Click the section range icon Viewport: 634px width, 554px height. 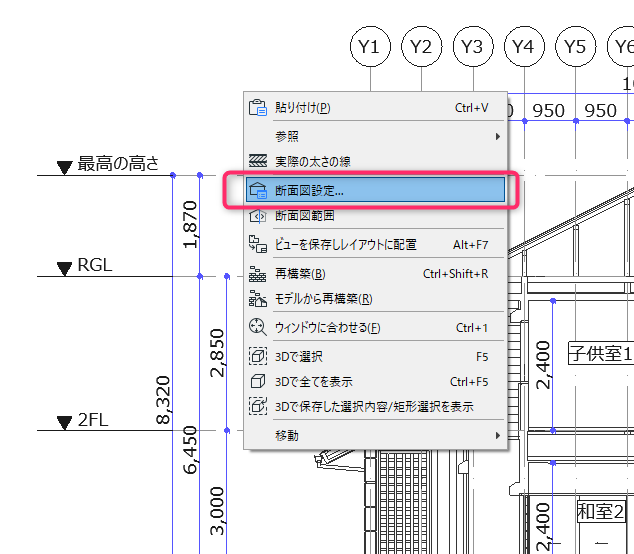(x=258, y=216)
